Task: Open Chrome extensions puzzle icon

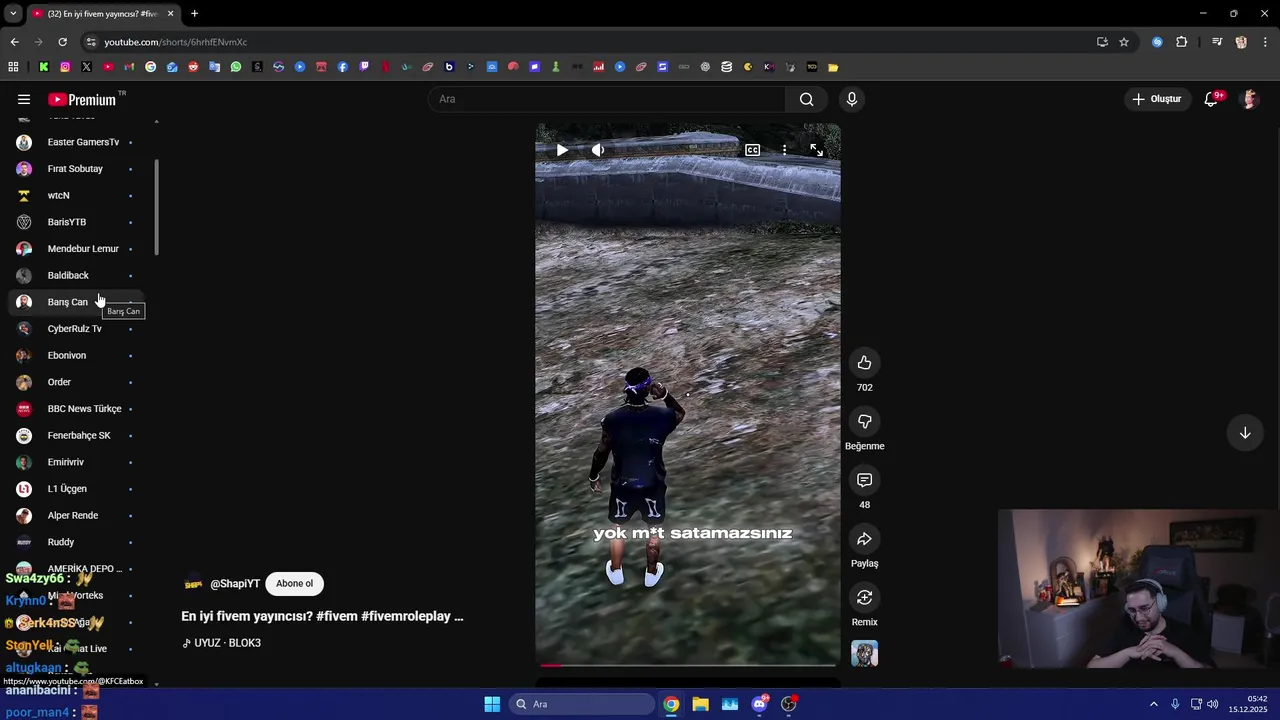Action: pyautogui.click(x=1182, y=42)
